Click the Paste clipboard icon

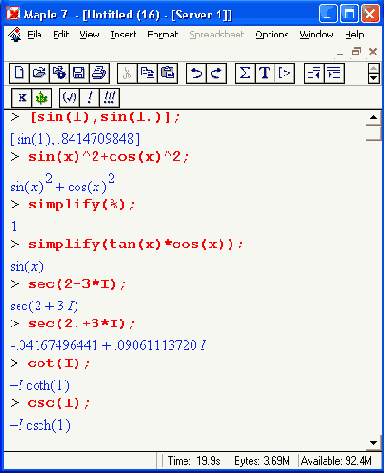pyautogui.click(x=167, y=73)
